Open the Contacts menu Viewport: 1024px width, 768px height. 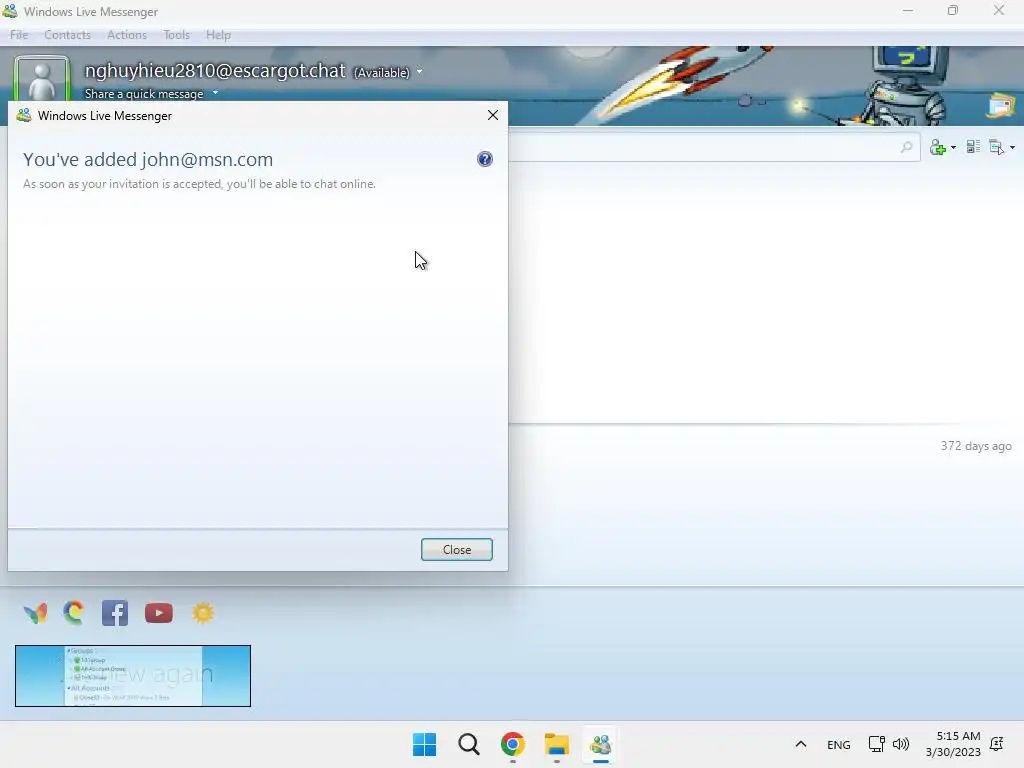pos(67,35)
